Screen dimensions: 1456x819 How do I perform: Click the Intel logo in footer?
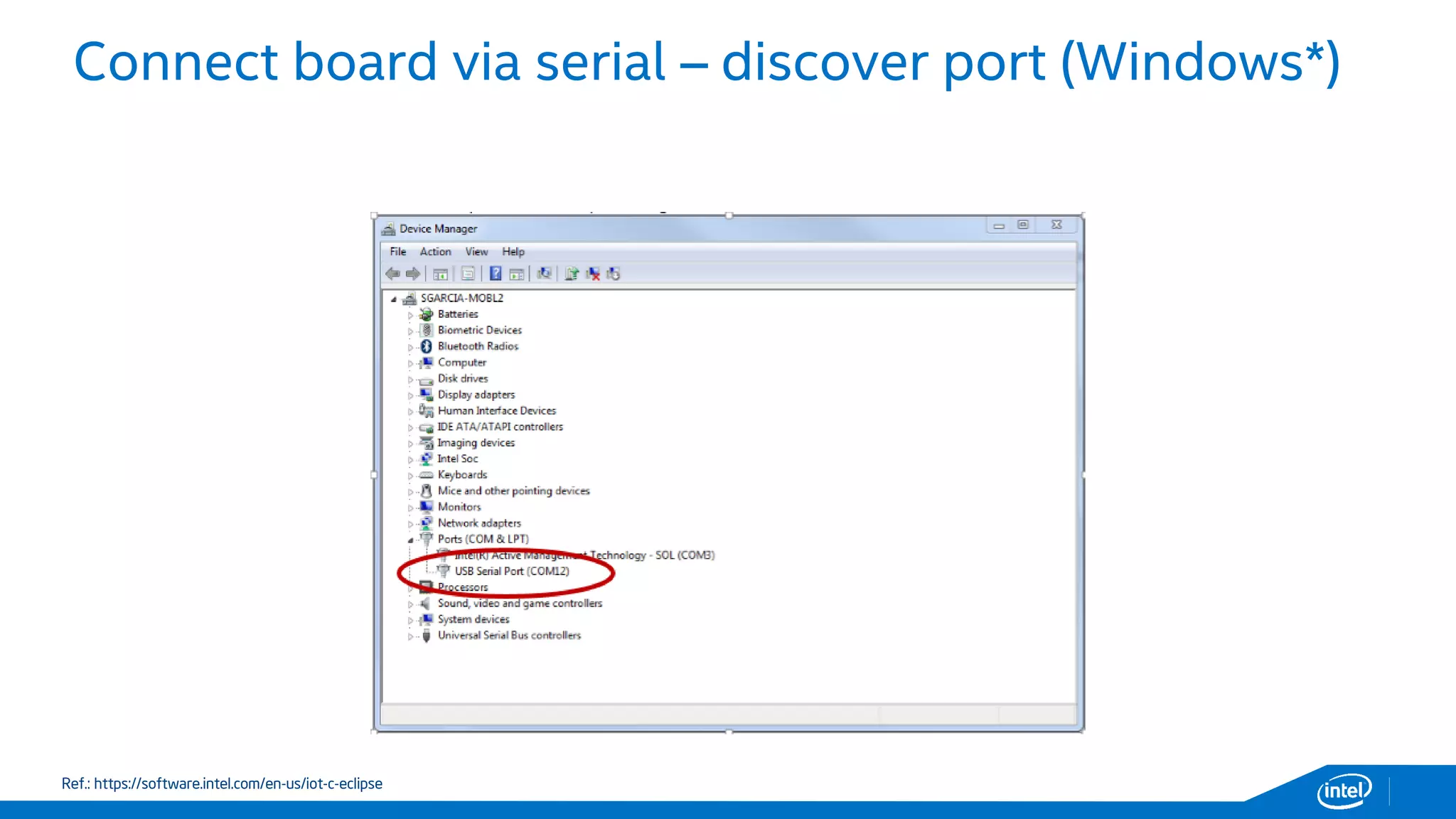[1344, 791]
